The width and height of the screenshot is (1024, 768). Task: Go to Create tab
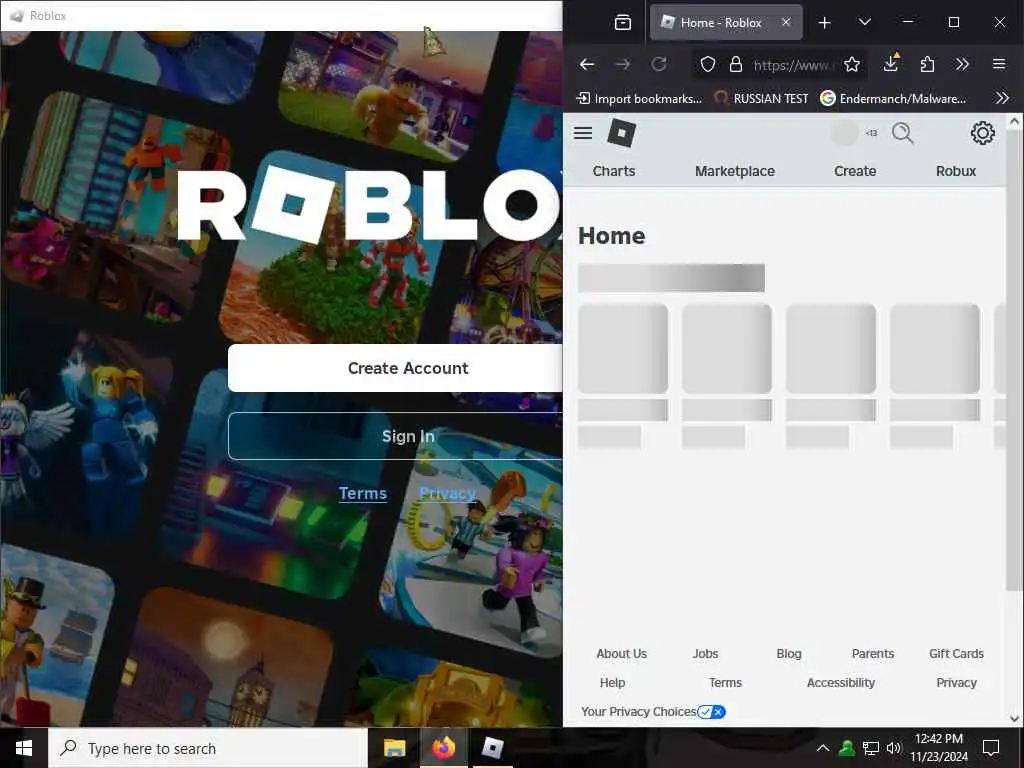coord(855,171)
